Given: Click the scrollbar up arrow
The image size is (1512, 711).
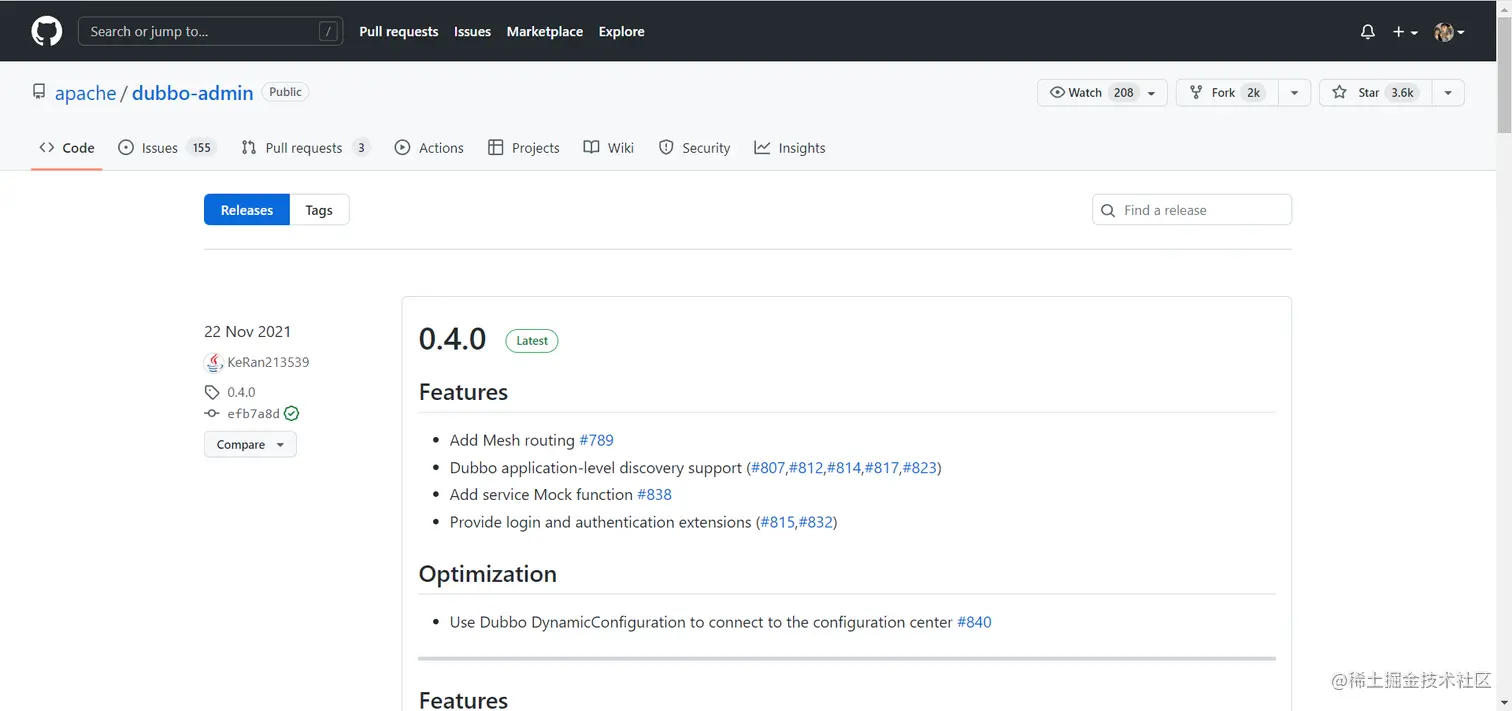Looking at the screenshot, I should (1504, 8).
